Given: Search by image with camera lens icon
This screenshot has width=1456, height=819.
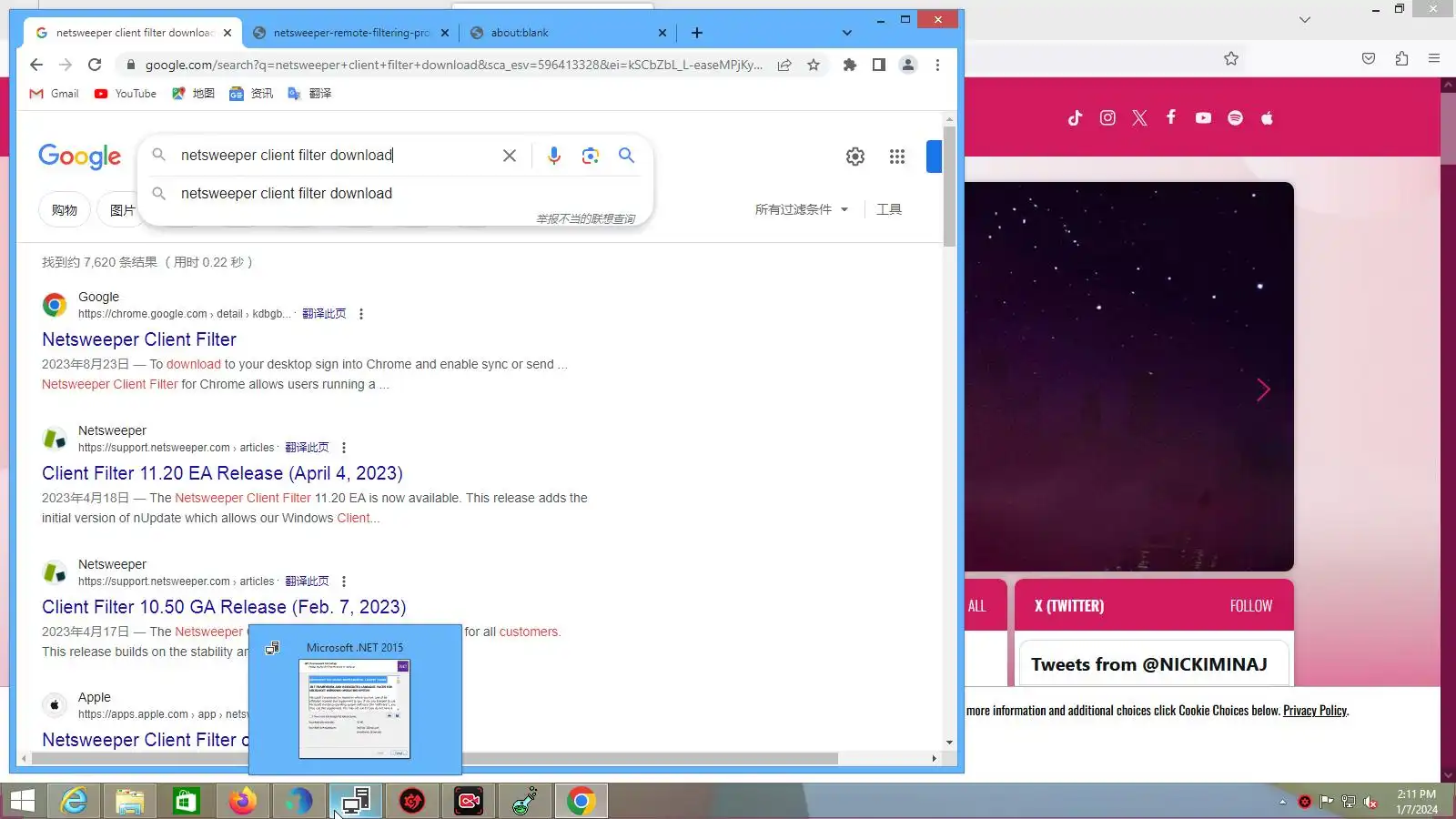Looking at the screenshot, I should [591, 156].
